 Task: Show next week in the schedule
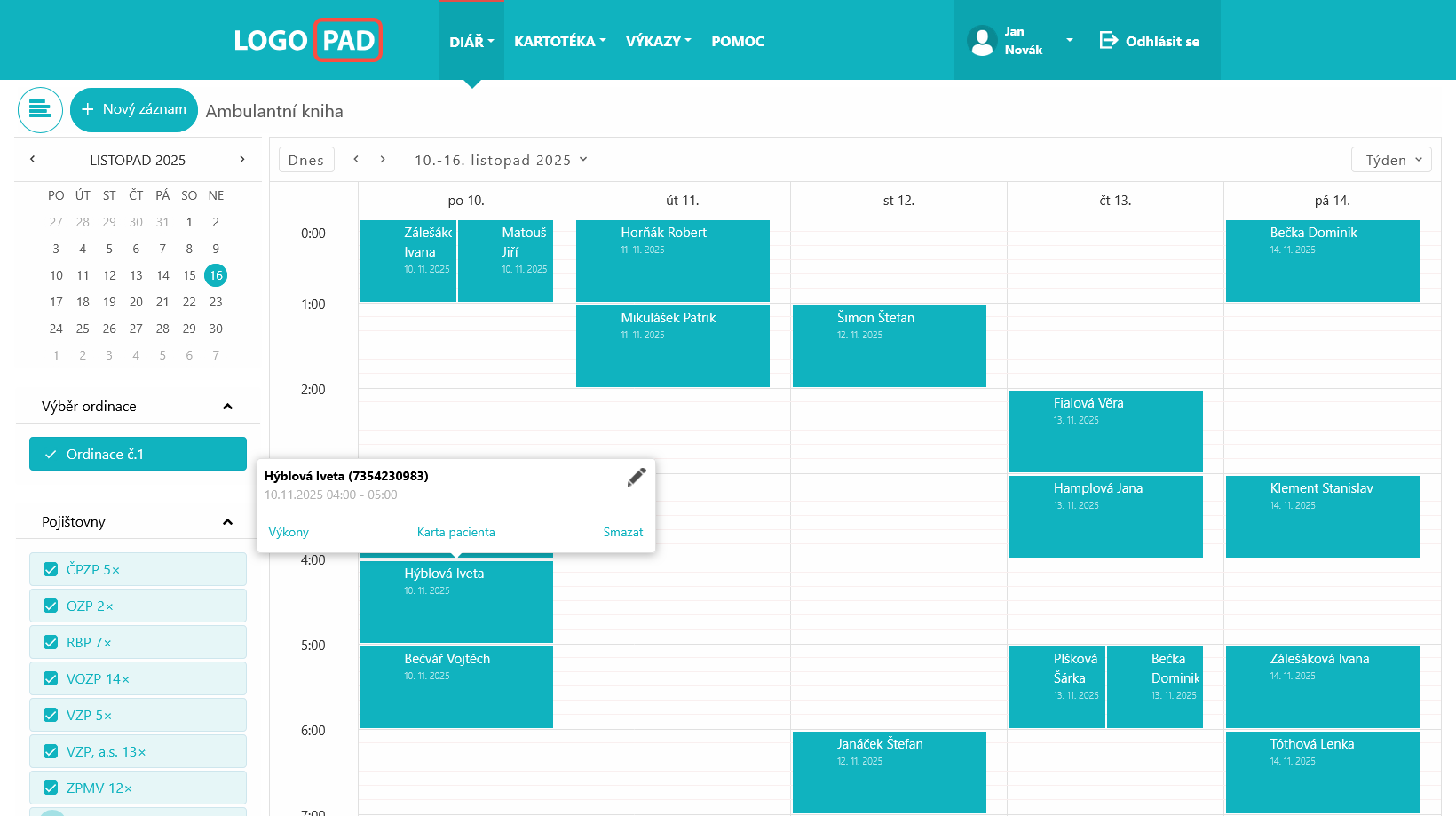point(383,160)
